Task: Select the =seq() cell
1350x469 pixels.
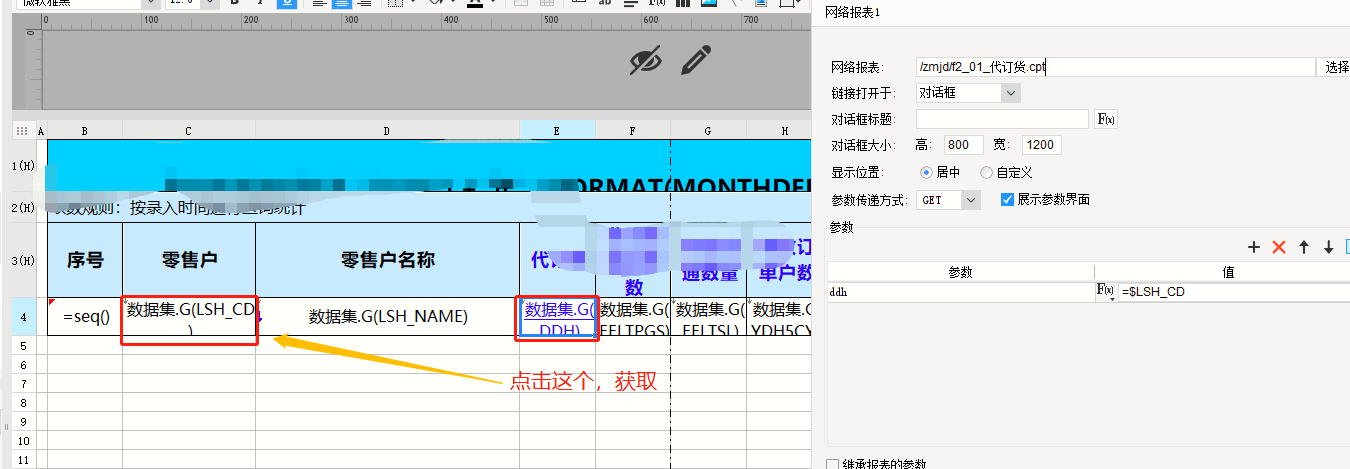Action: pyautogui.click(x=85, y=316)
